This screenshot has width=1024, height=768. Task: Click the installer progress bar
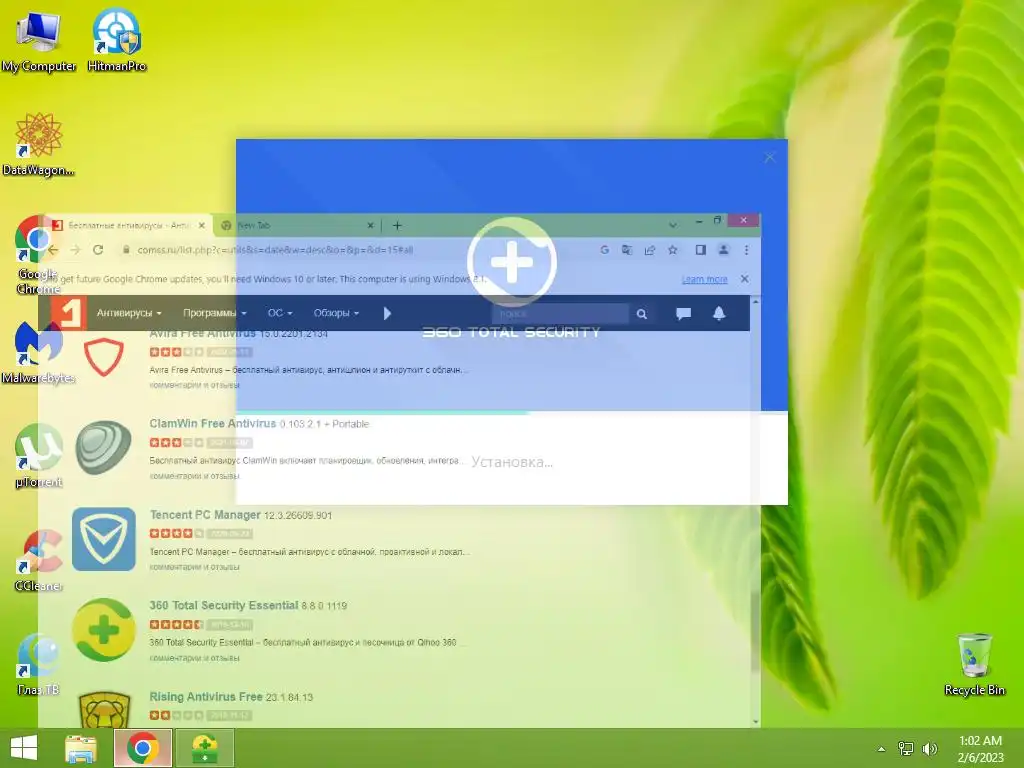tap(511, 412)
